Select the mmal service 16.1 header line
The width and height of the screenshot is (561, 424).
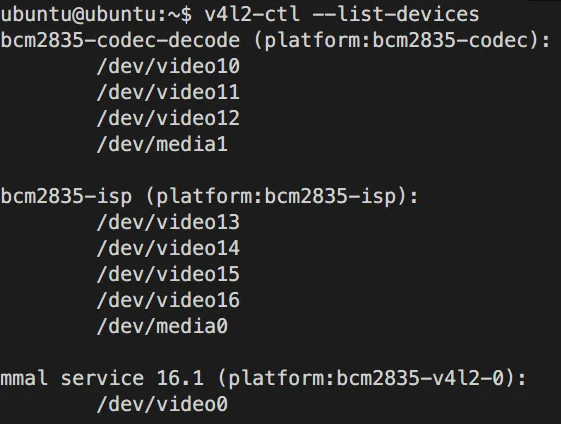[x=263, y=378]
